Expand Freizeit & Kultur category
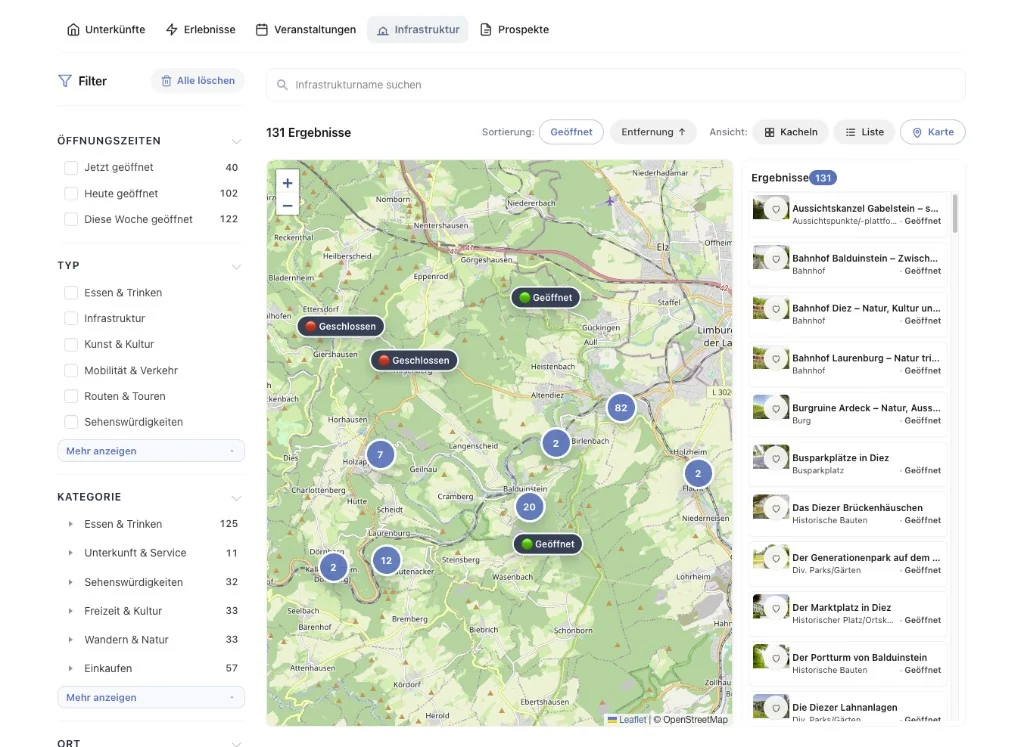Image resolution: width=1024 pixels, height=747 pixels. (71, 611)
